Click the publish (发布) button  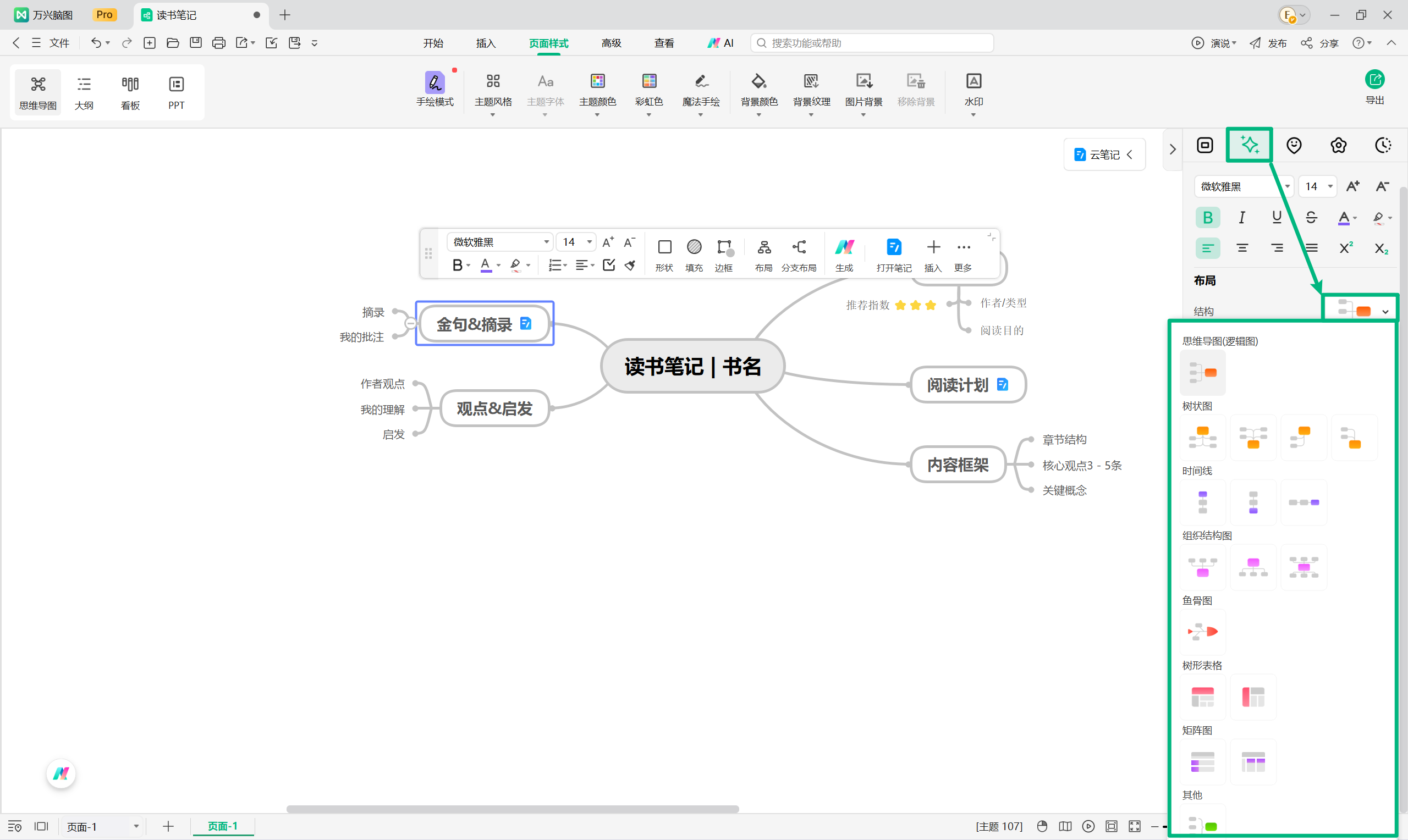(x=1268, y=43)
